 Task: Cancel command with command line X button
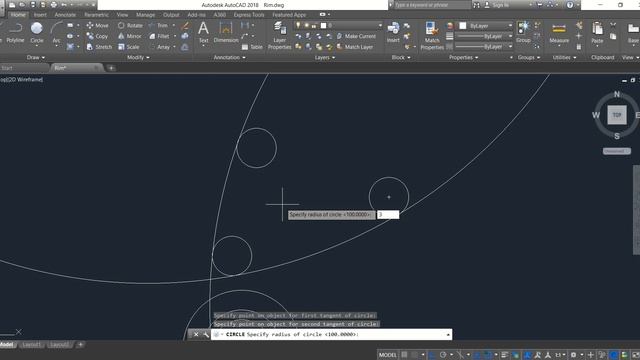coord(196,334)
